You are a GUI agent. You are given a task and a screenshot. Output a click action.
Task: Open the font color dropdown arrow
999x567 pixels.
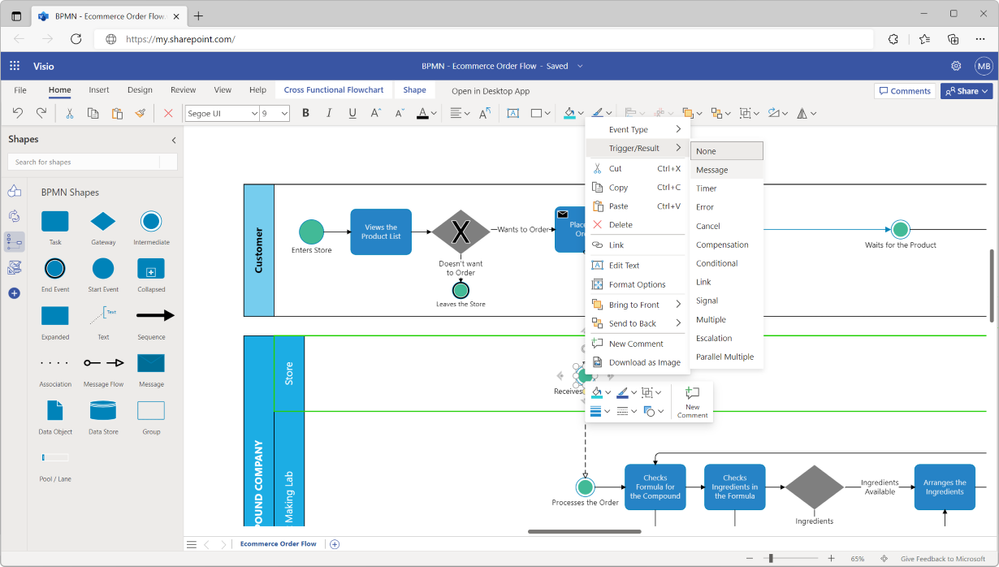point(434,113)
